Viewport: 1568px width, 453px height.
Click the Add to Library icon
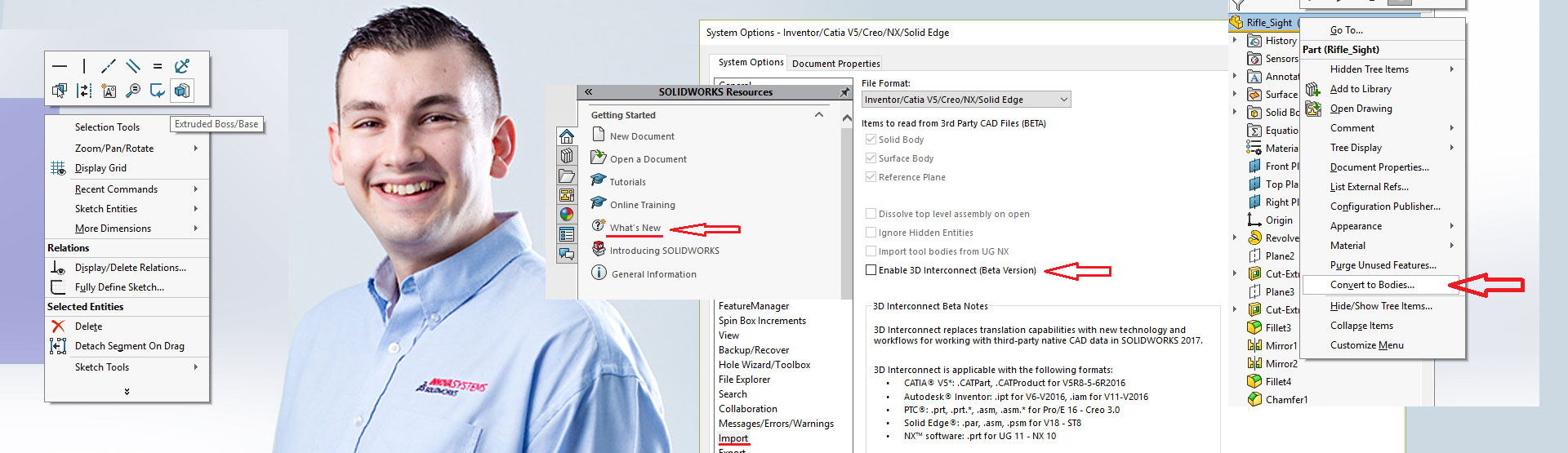click(1313, 89)
